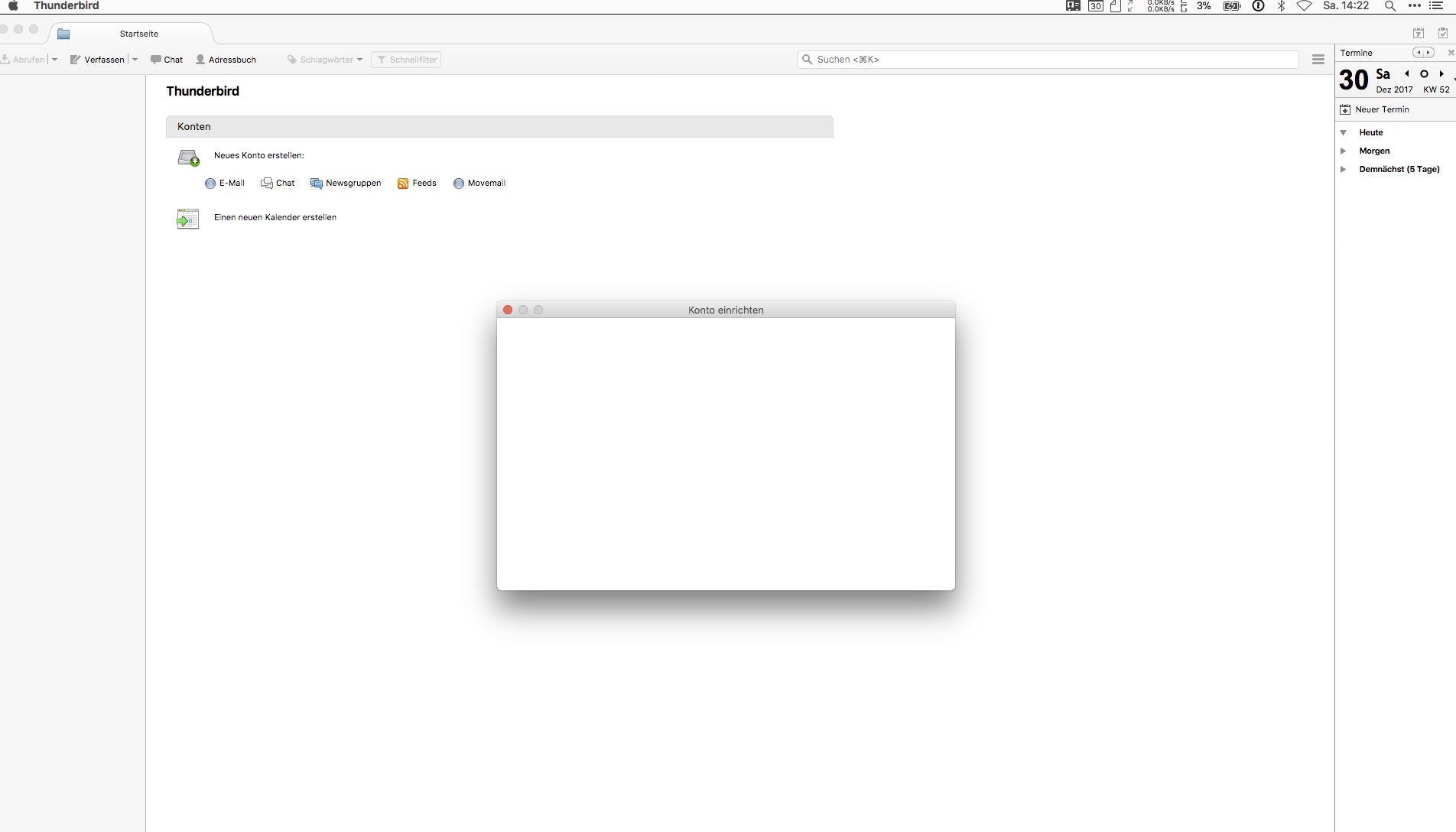Switch to the Startseite tab

(x=131, y=34)
